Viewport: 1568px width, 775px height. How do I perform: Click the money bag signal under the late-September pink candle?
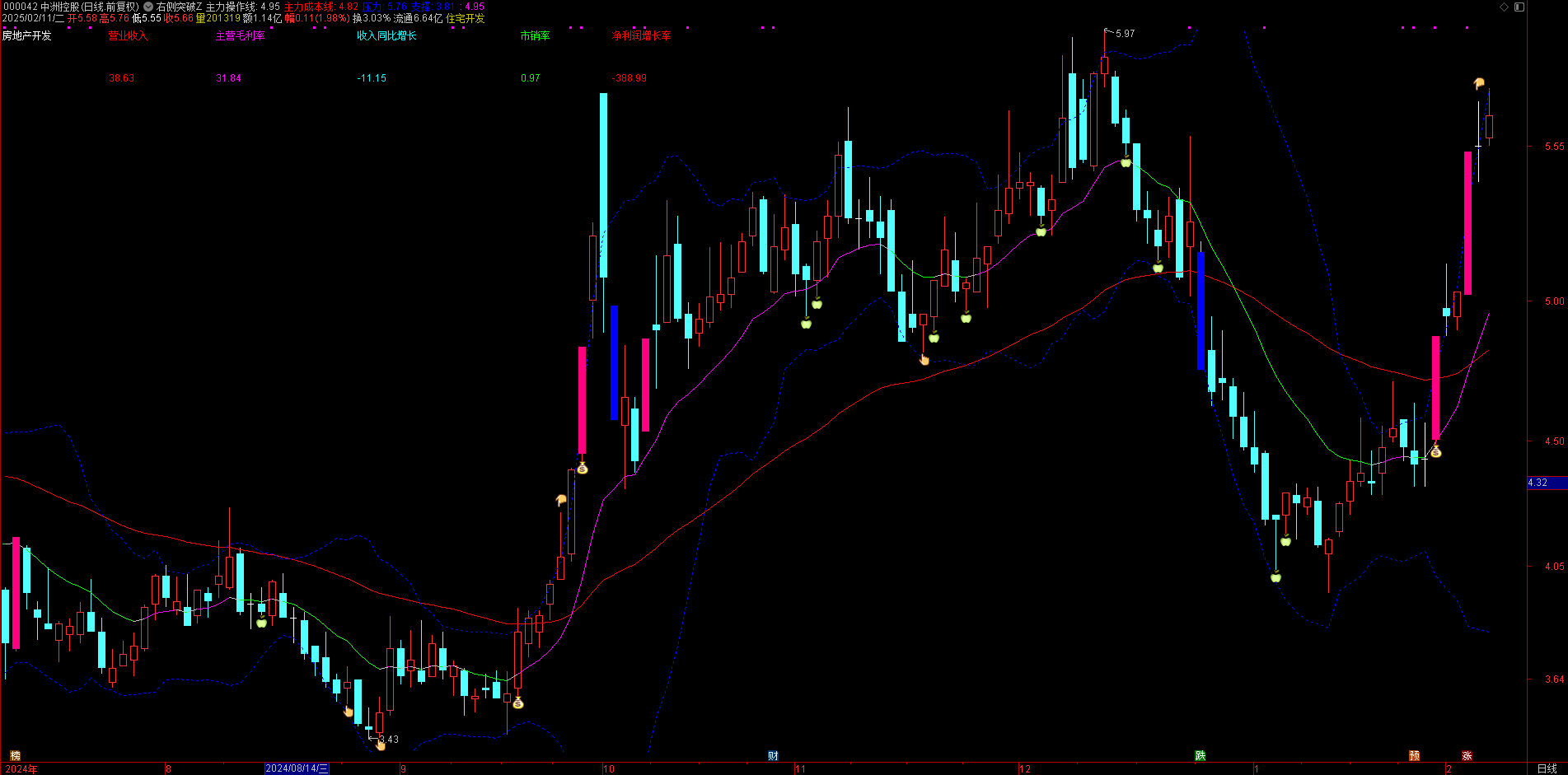point(582,468)
